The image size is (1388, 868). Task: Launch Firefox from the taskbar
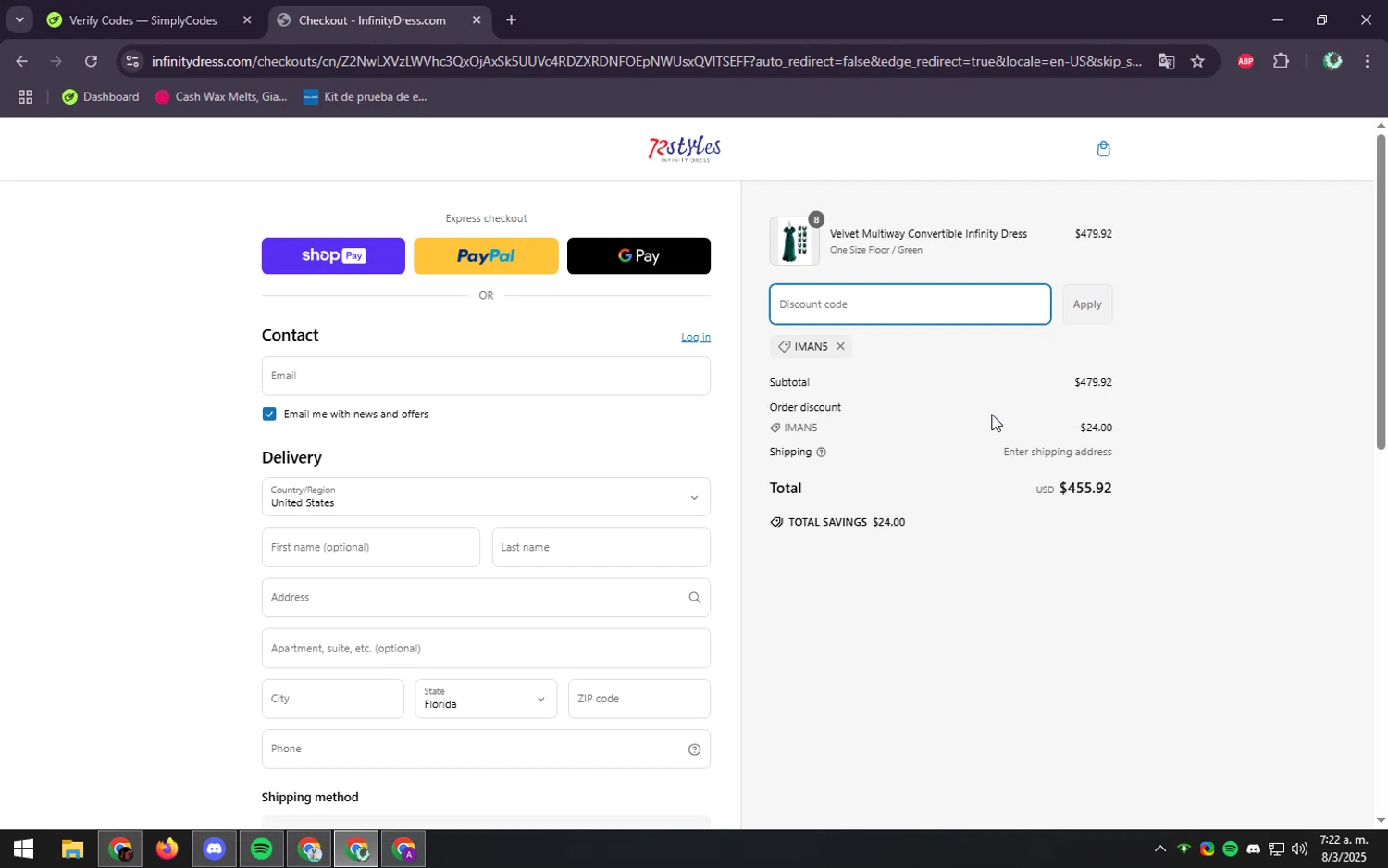(167, 849)
